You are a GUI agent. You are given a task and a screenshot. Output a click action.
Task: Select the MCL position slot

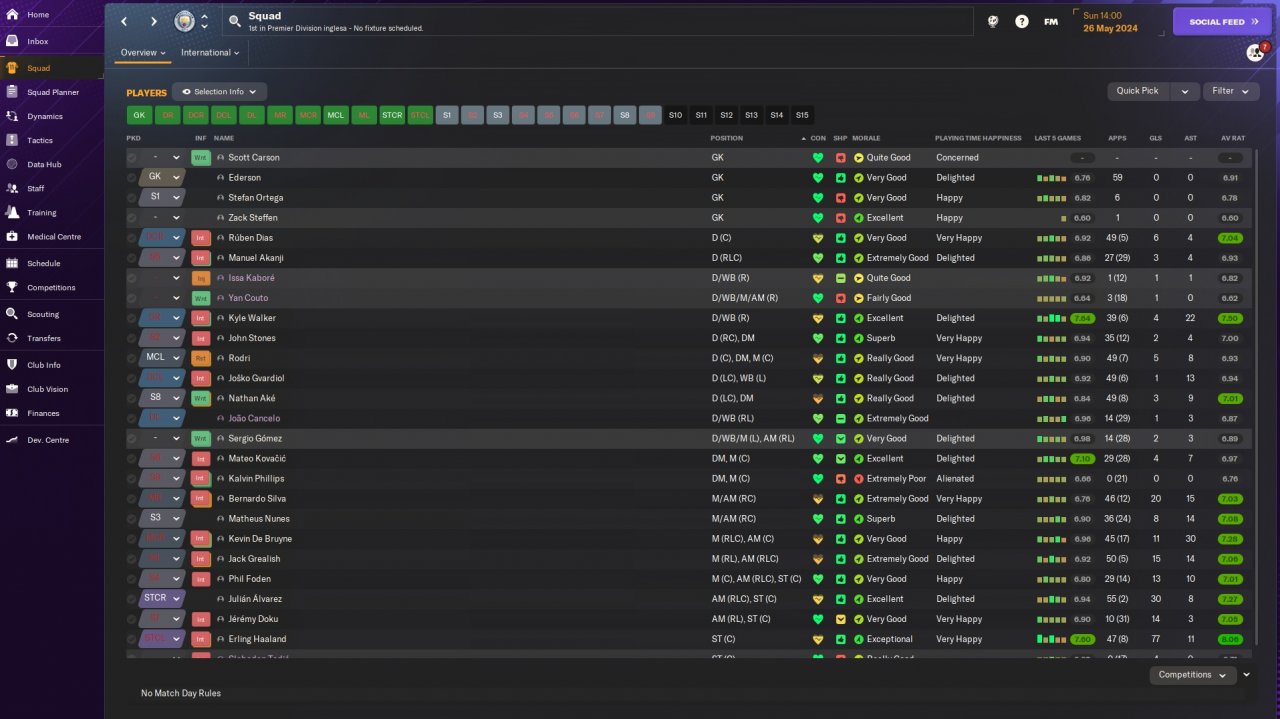(x=336, y=115)
